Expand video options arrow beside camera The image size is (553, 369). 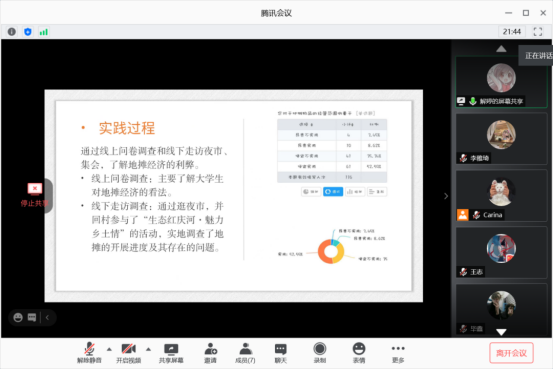pyautogui.click(x=148, y=349)
